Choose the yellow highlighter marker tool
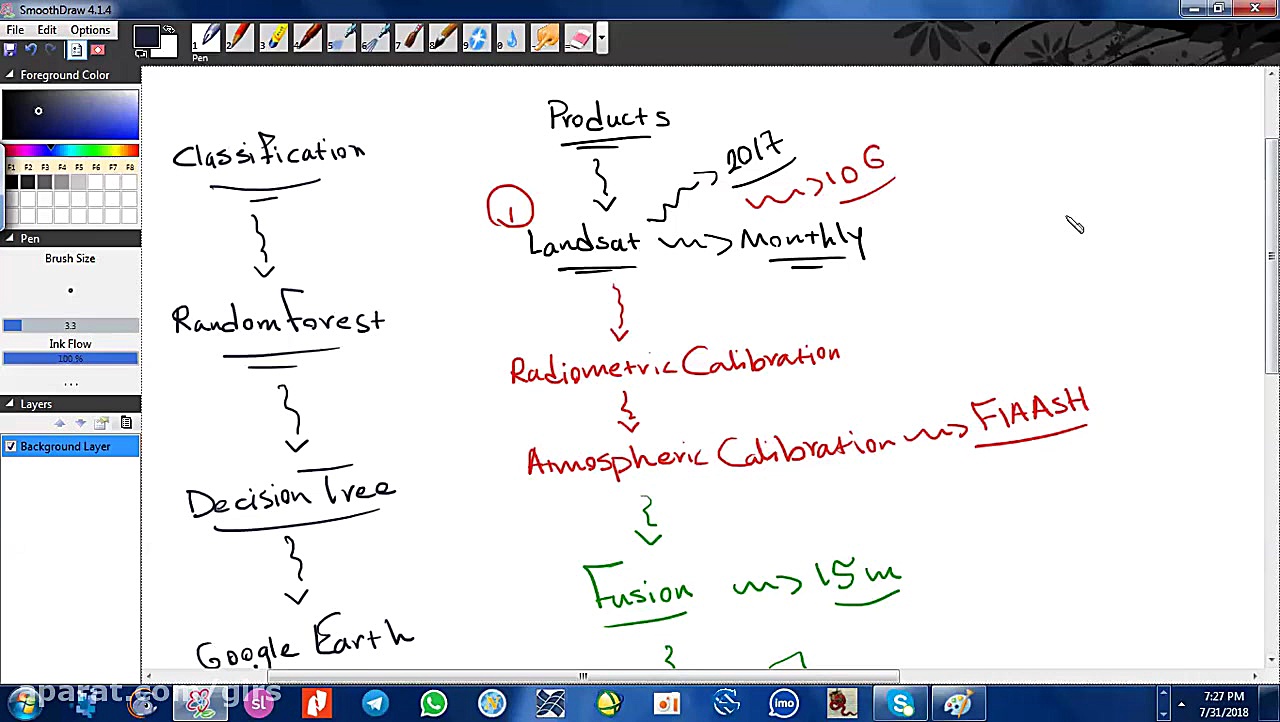The image size is (1280, 722). (x=275, y=38)
